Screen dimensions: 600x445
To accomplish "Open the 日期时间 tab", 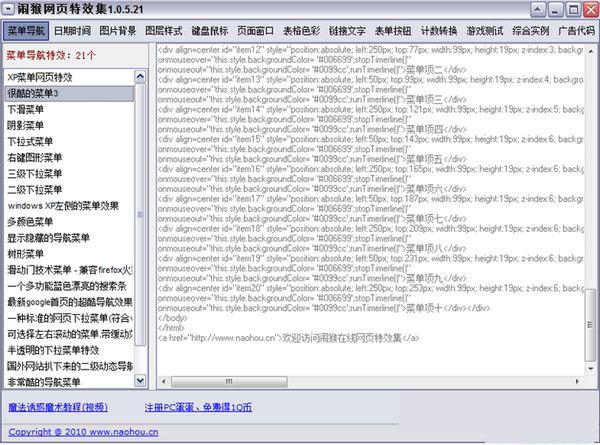I will 72,31.
